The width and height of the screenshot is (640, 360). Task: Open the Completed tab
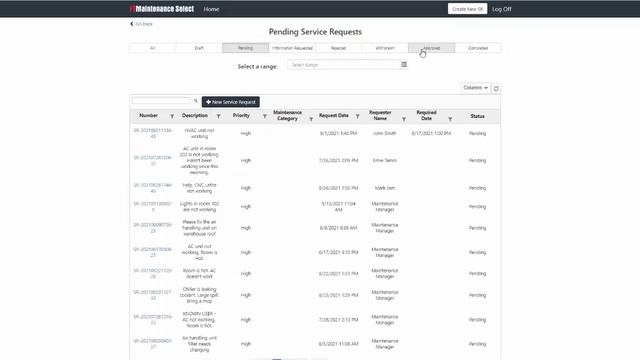[478, 48]
